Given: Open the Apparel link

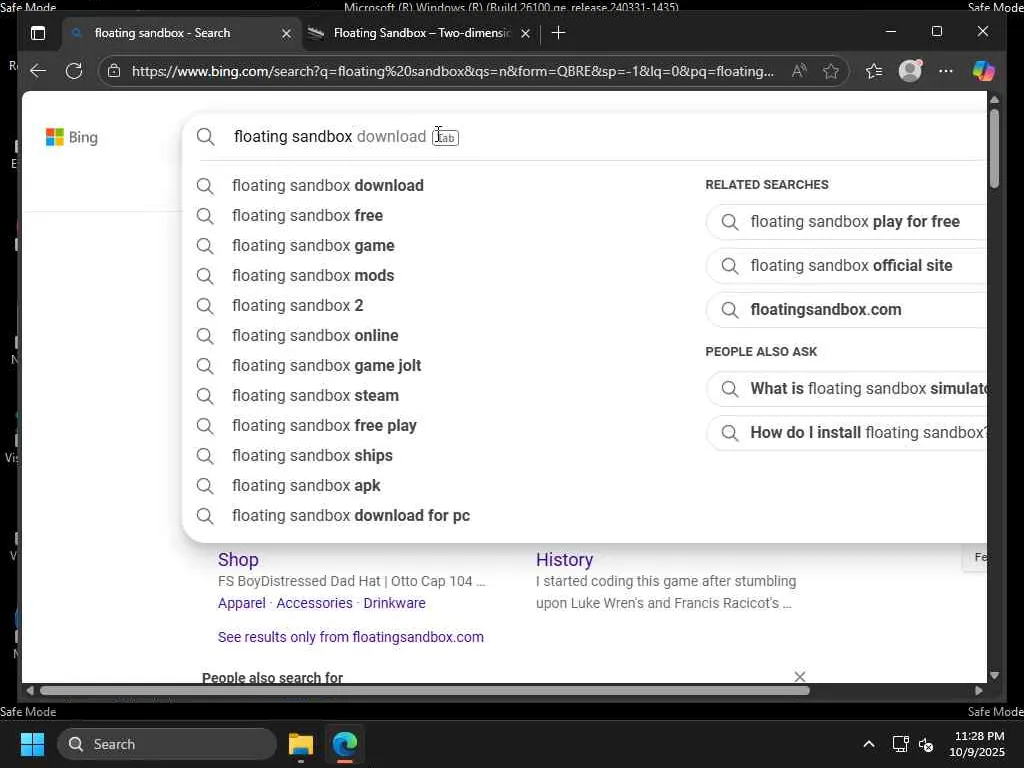Looking at the screenshot, I should pos(242,603).
